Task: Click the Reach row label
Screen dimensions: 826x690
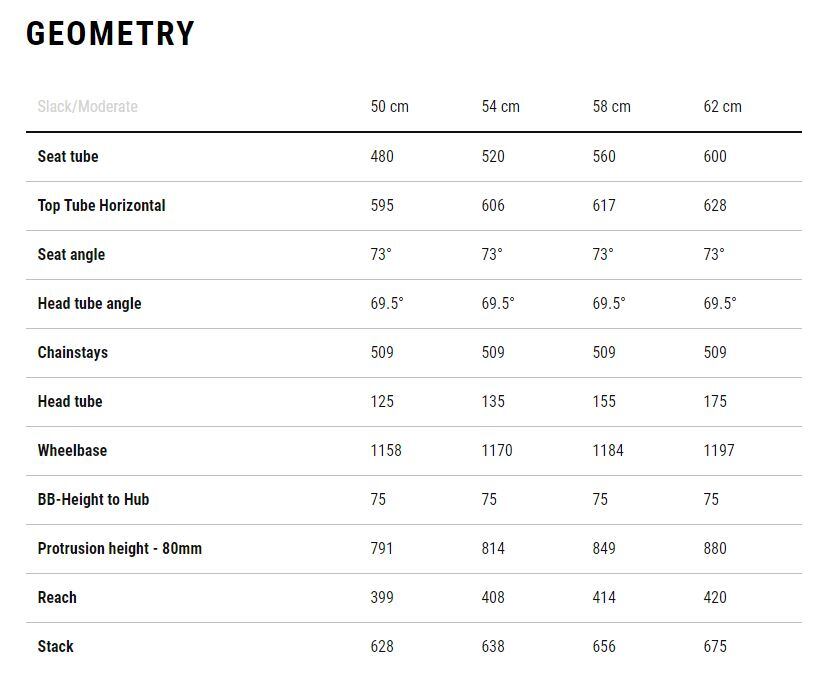Action: click(57, 598)
